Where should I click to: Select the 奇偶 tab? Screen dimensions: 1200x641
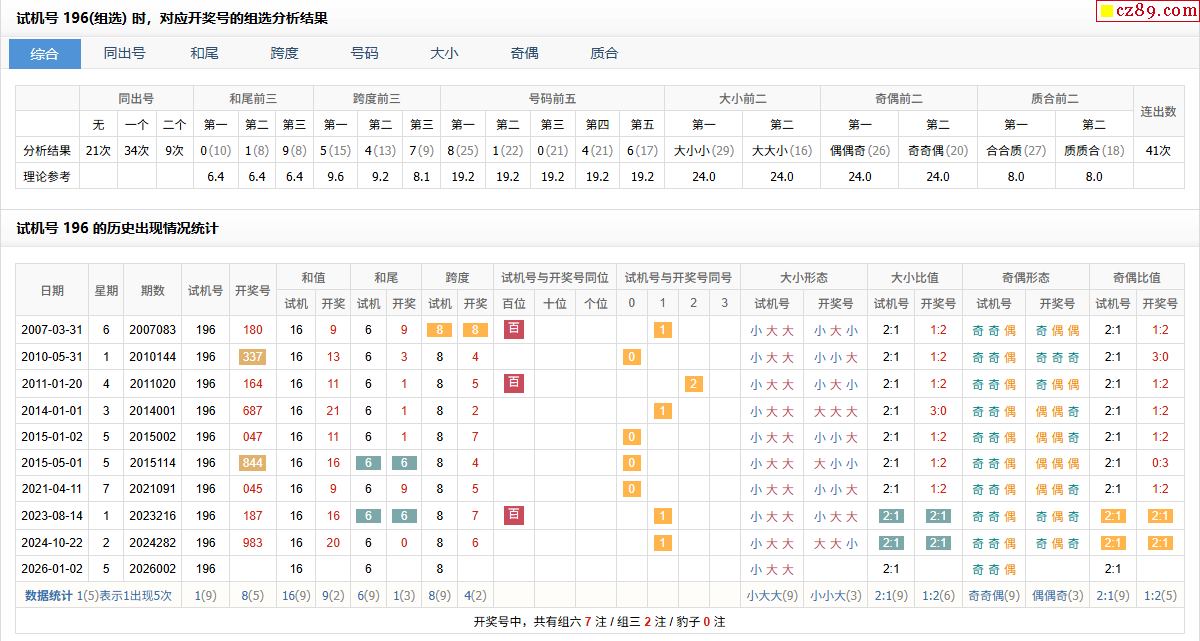(524, 54)
